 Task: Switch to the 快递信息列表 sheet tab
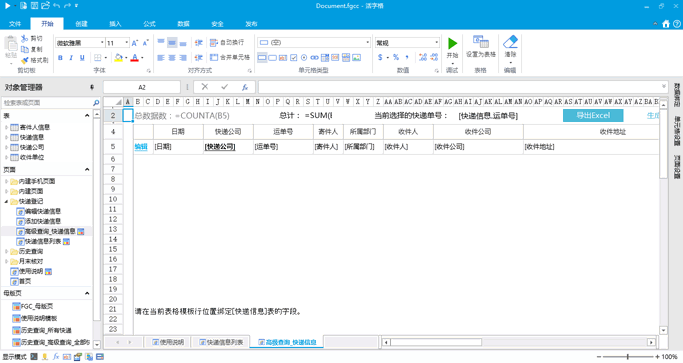(221, 342)
